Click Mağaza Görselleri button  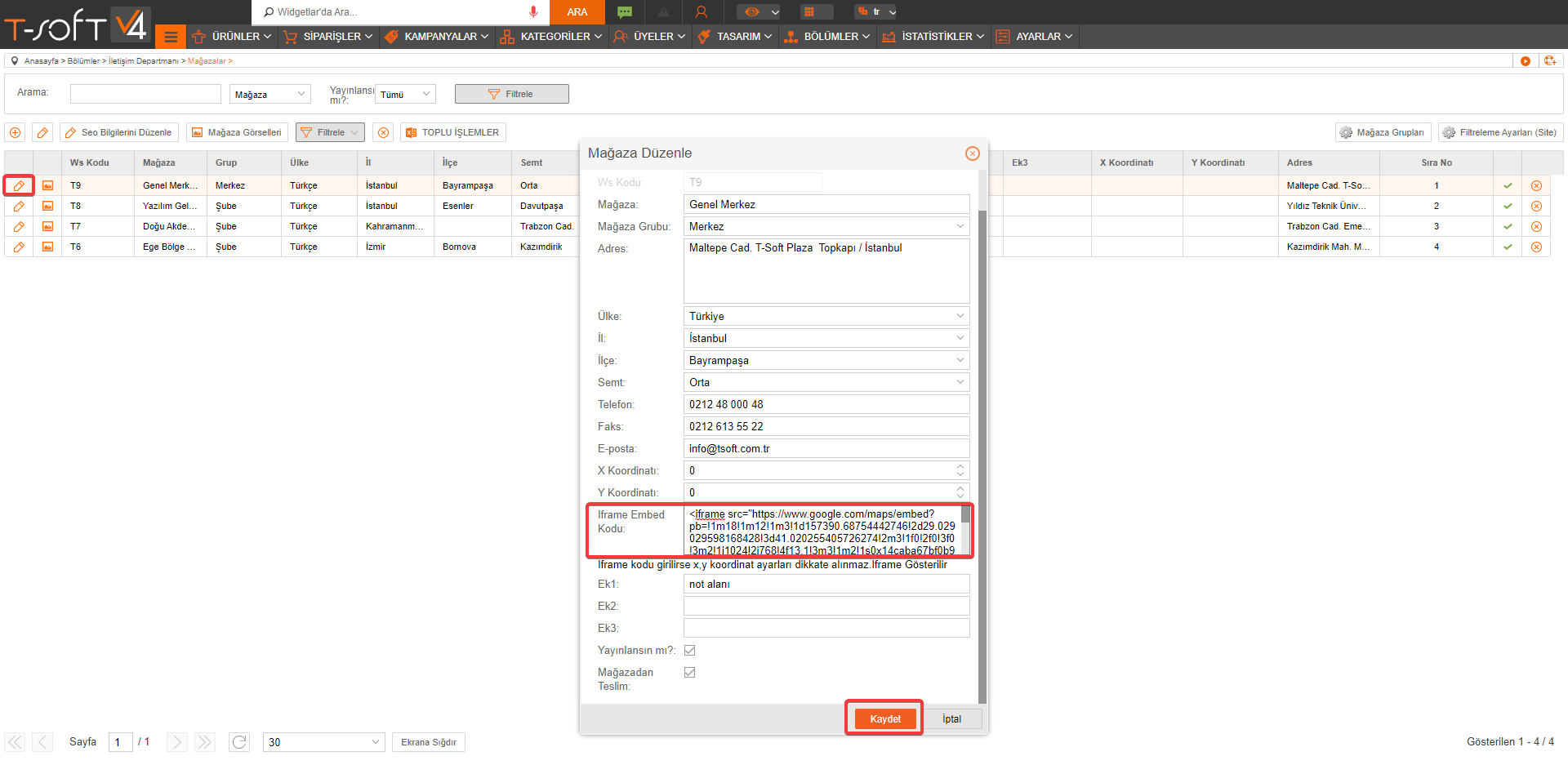tap(237, 132)
